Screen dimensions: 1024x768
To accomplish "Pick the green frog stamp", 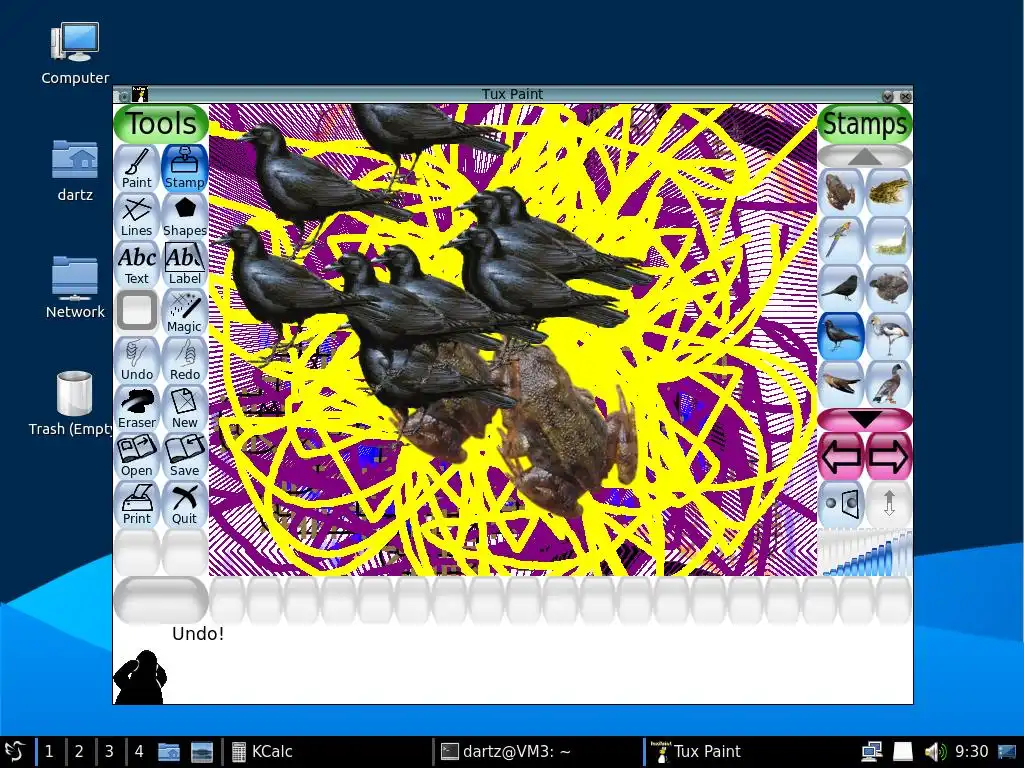I will (889, 192).
